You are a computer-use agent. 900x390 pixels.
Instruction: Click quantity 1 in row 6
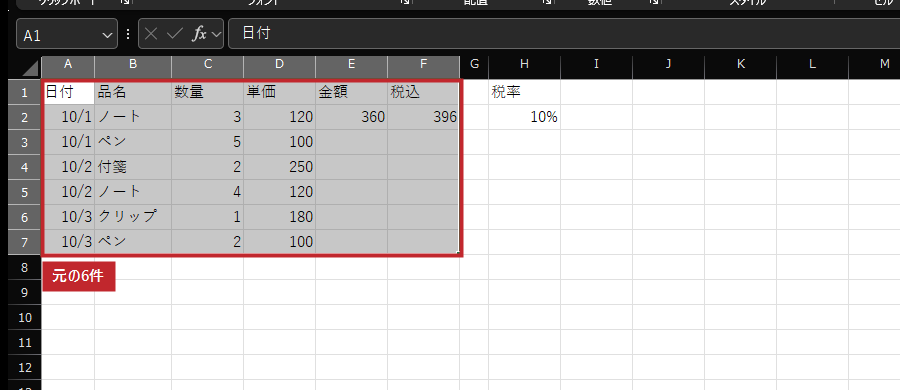coord(208,217)
